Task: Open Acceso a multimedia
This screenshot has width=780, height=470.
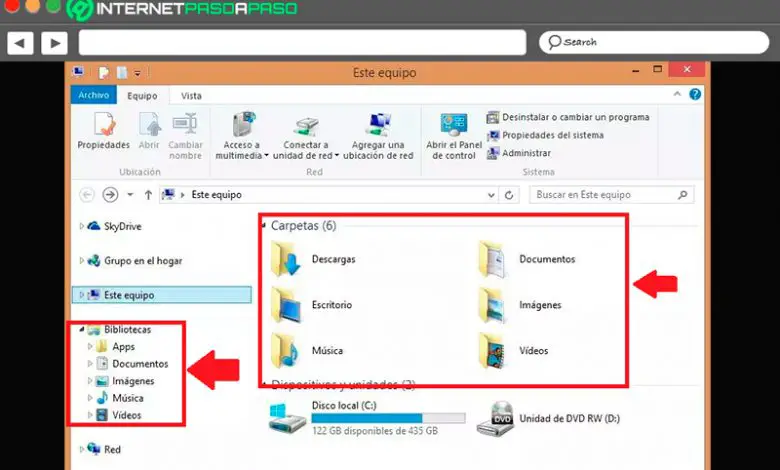Action: tap(242, 136)
